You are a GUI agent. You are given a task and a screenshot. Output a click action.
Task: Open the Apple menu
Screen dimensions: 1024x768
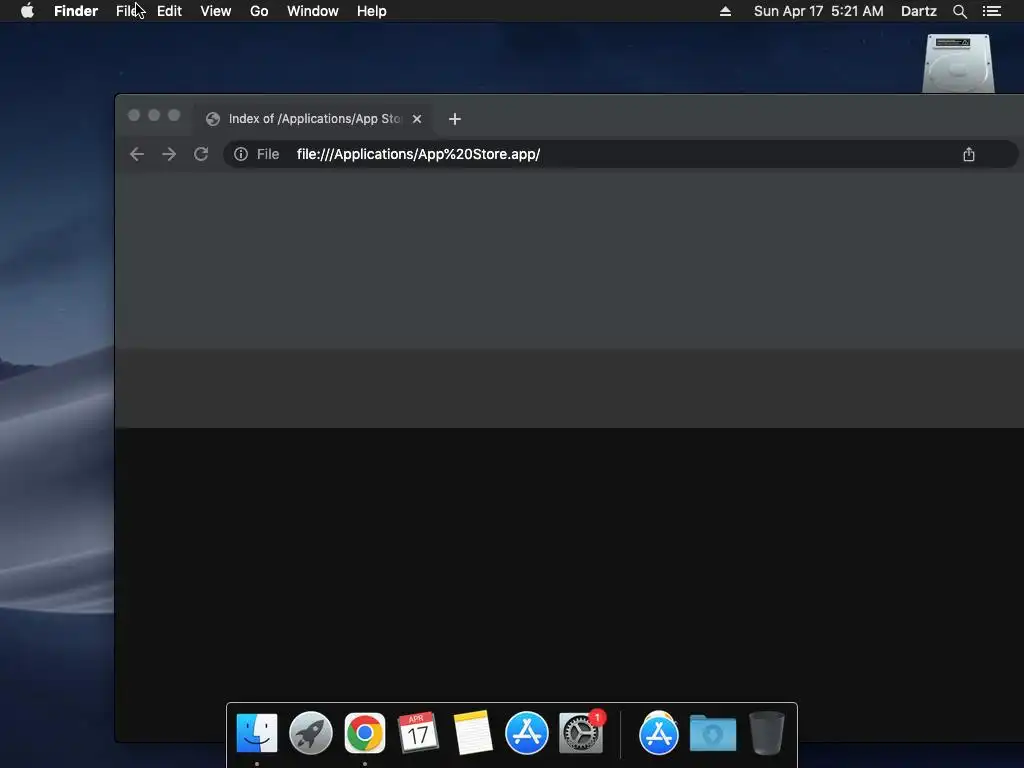click(27, 11)
